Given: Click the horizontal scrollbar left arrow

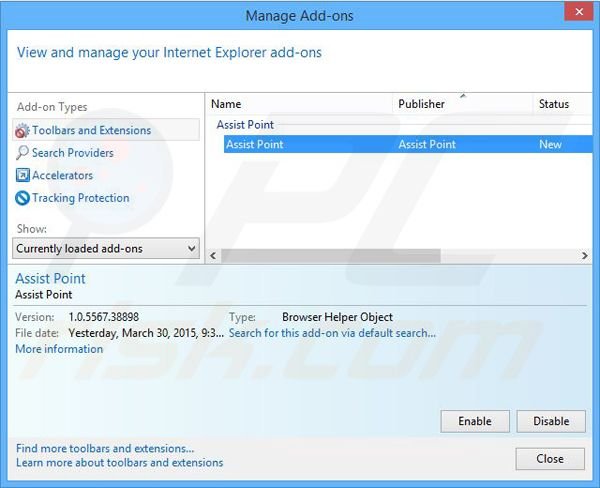Looking at the screenshot, I should tap(213, 255).
